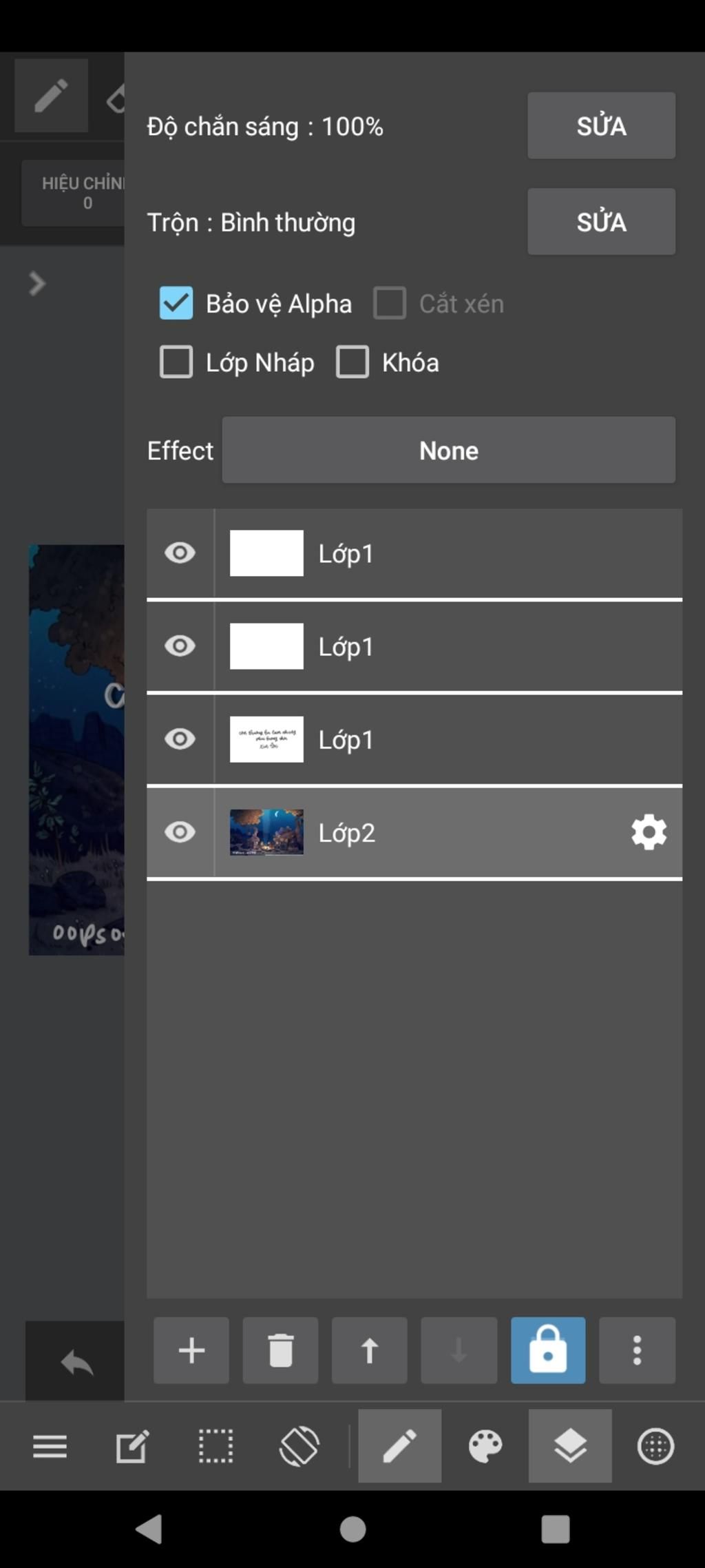Uncheck the Bảo vệ Alpha checkbox
The width and height of the screenshot is (705, 1568).
(x=176, y=303)
